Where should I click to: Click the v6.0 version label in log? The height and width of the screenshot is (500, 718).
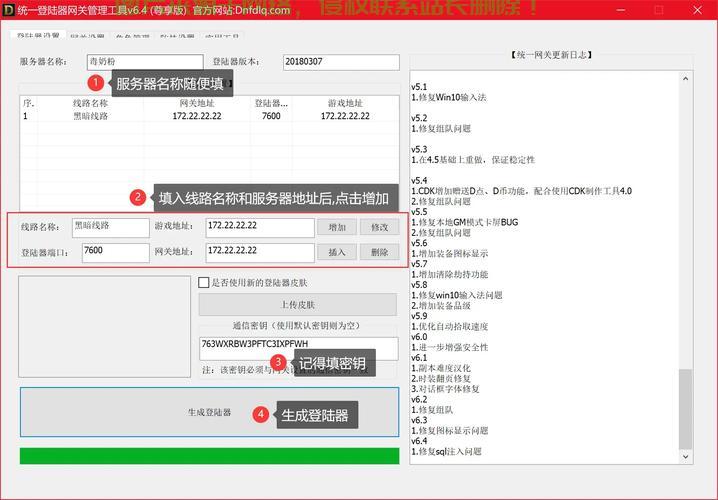419,337
